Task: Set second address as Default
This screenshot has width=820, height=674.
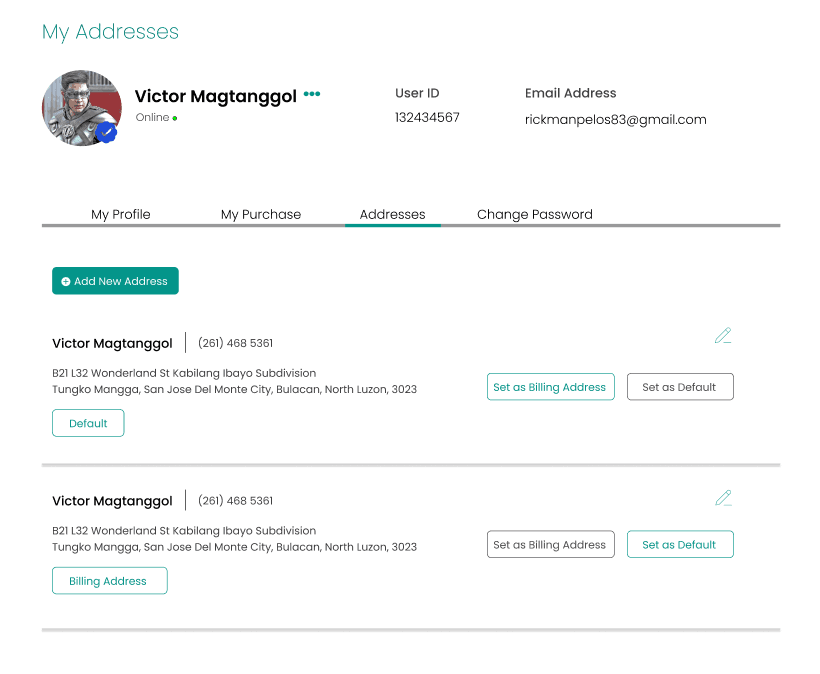Action: (679, 545)
